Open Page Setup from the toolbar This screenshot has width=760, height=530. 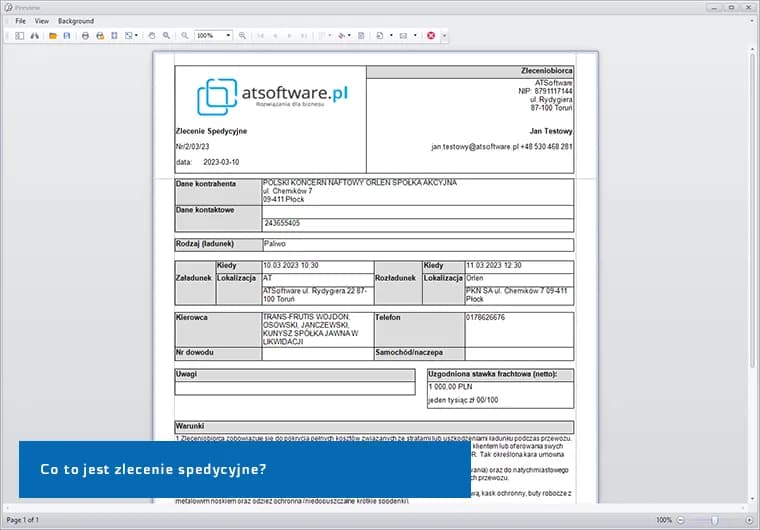click(x=114, y=35)
